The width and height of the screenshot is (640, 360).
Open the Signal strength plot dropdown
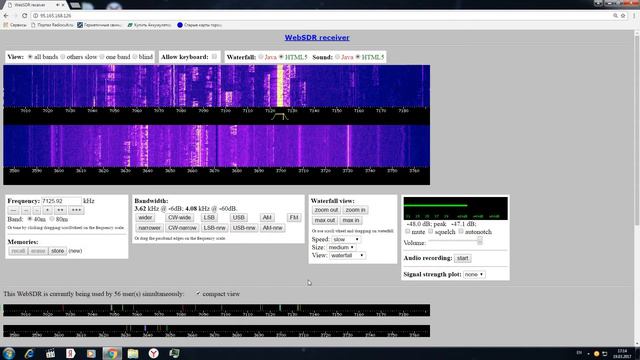(x=474, y=275)
